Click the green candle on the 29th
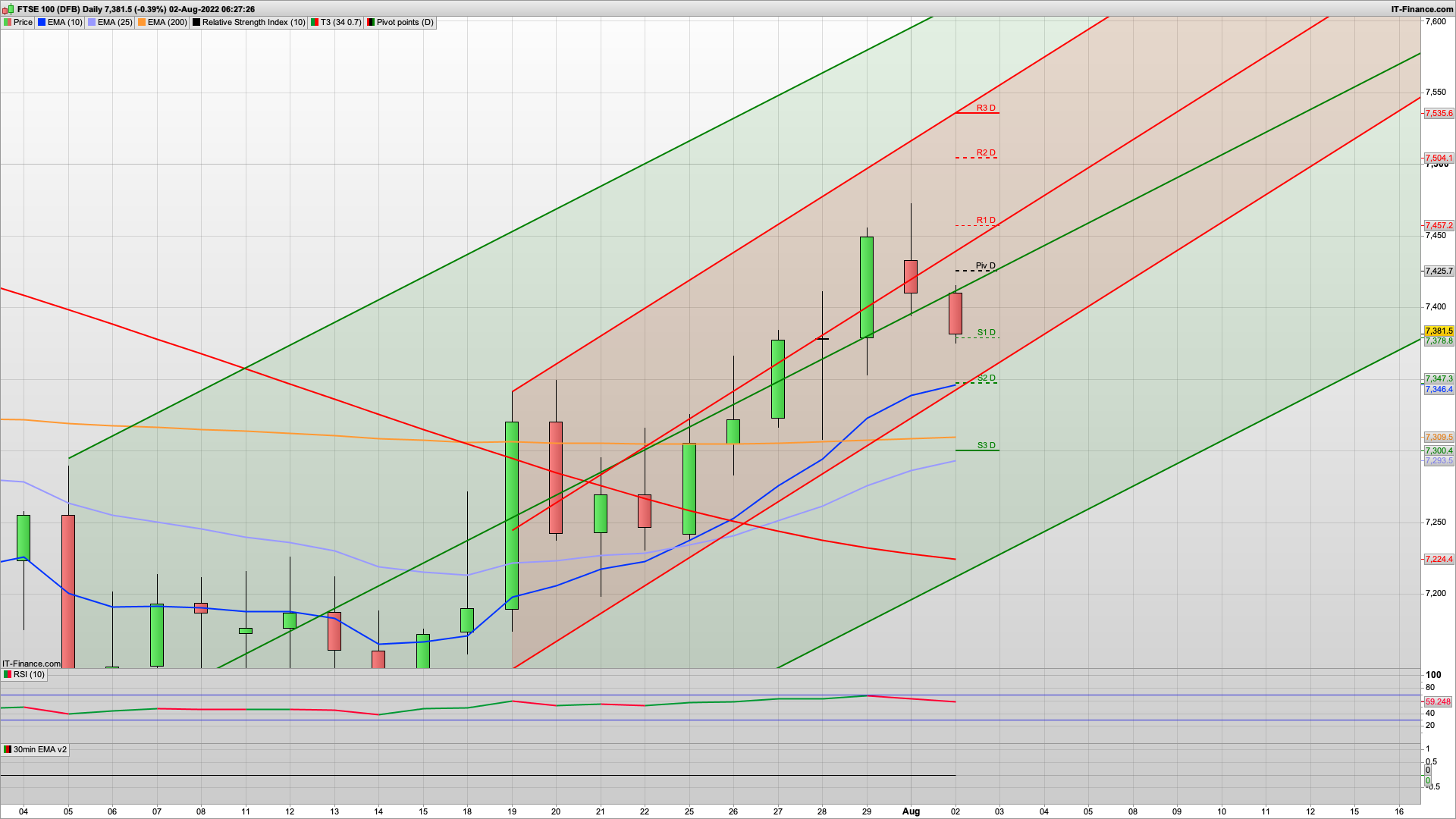 (x=867, y=287)
